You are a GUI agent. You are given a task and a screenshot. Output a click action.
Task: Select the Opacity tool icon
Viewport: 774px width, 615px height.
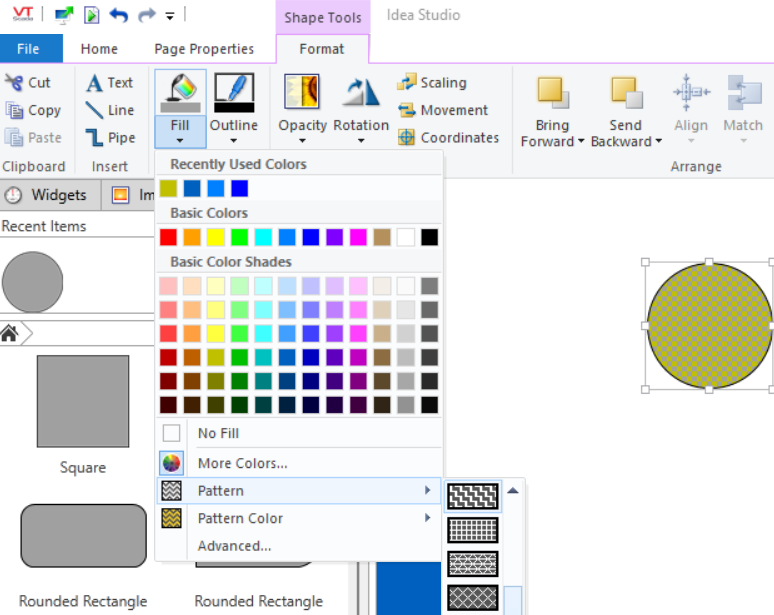[302, 92]
